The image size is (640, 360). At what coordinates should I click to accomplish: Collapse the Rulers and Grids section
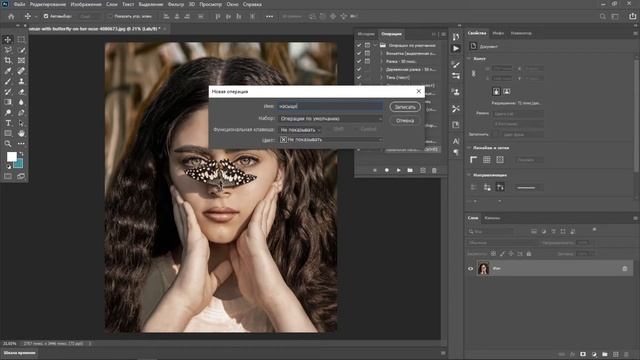pos(469,148)
